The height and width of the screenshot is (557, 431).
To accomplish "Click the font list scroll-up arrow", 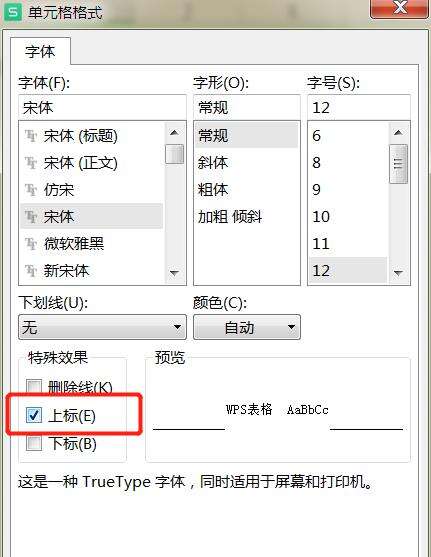I will pos(174,133).
